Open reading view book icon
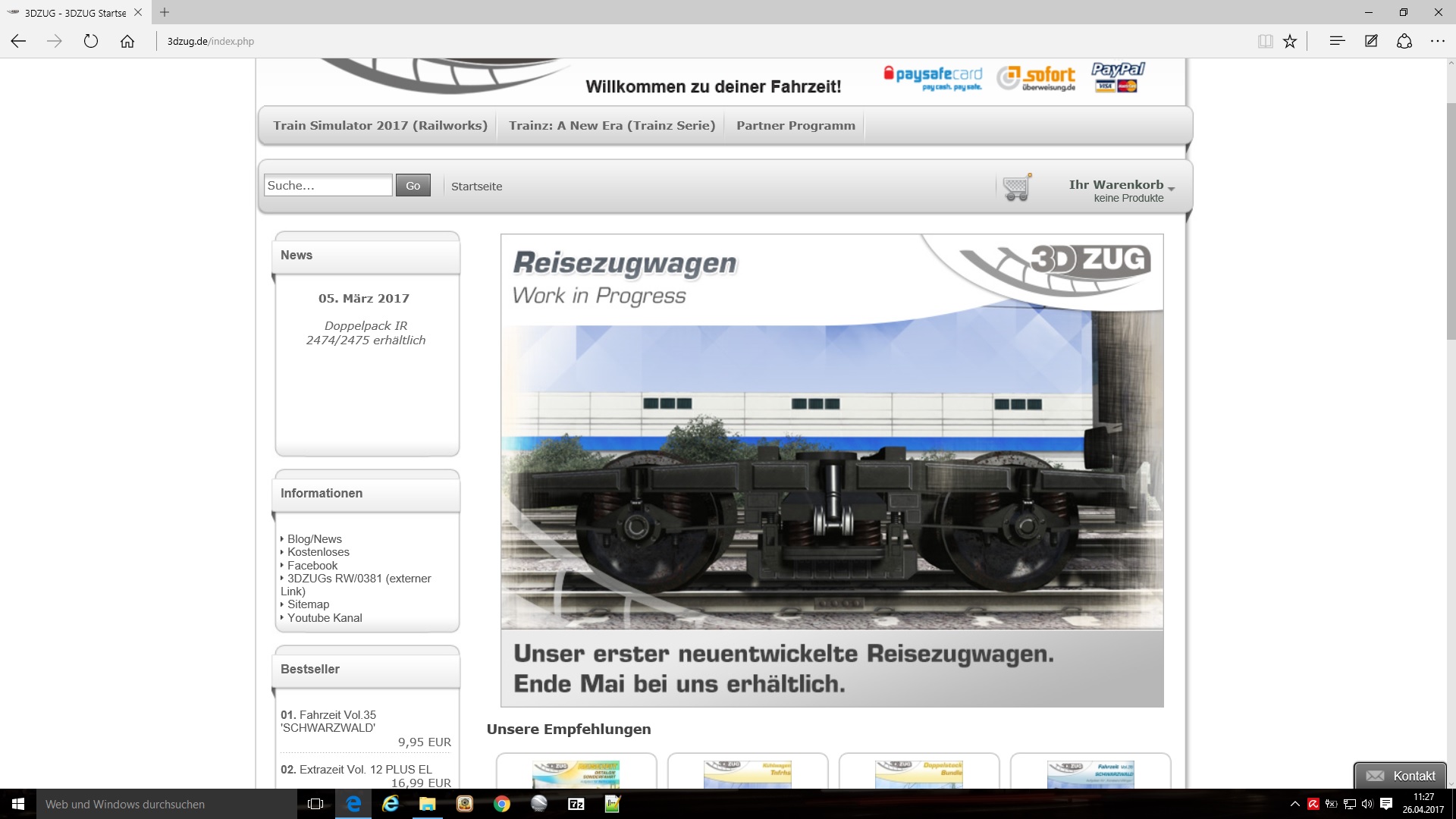Image resolution: width=1456 pixels, height=819 pixels. coord(1265,42)
